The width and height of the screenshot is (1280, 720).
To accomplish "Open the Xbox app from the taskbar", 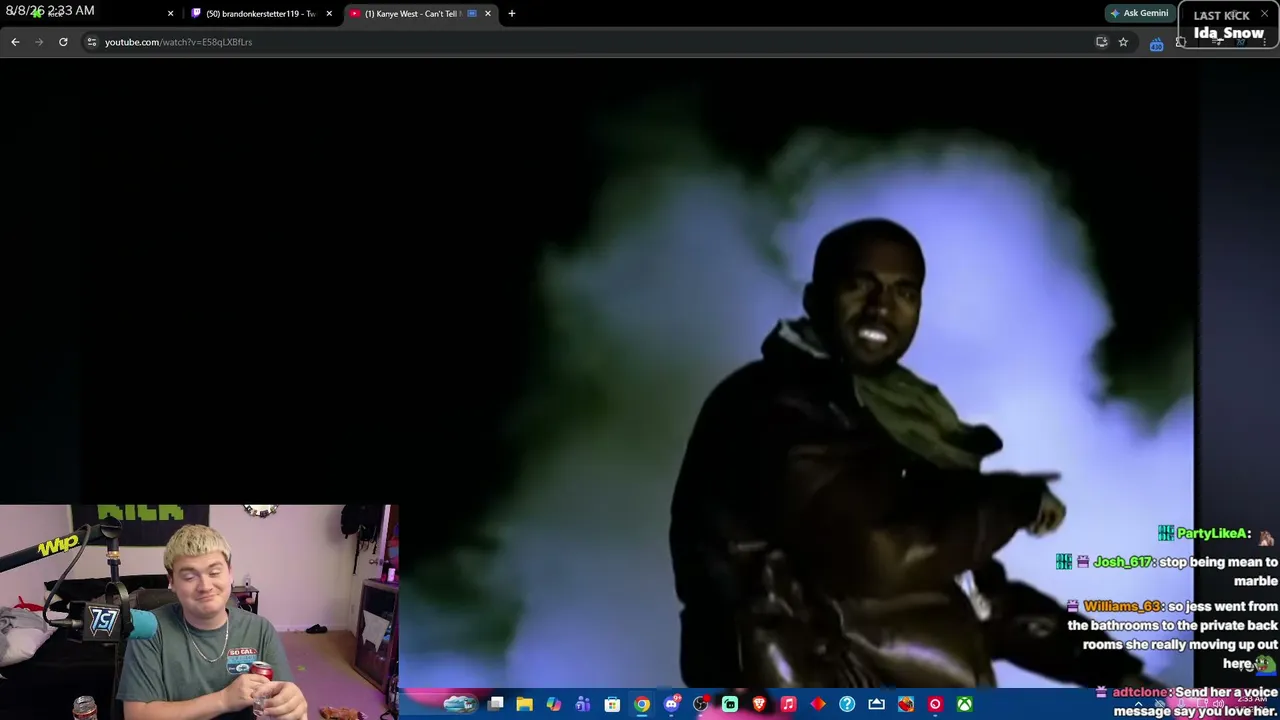I will (x=964, y=704).
